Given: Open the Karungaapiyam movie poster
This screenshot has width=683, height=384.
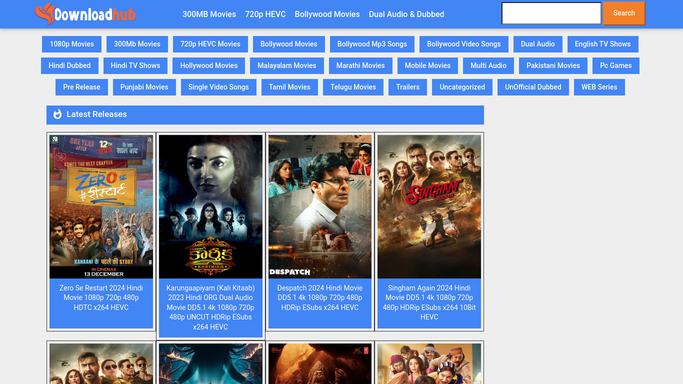Looking at the screenshot, I should pos(210,206).
